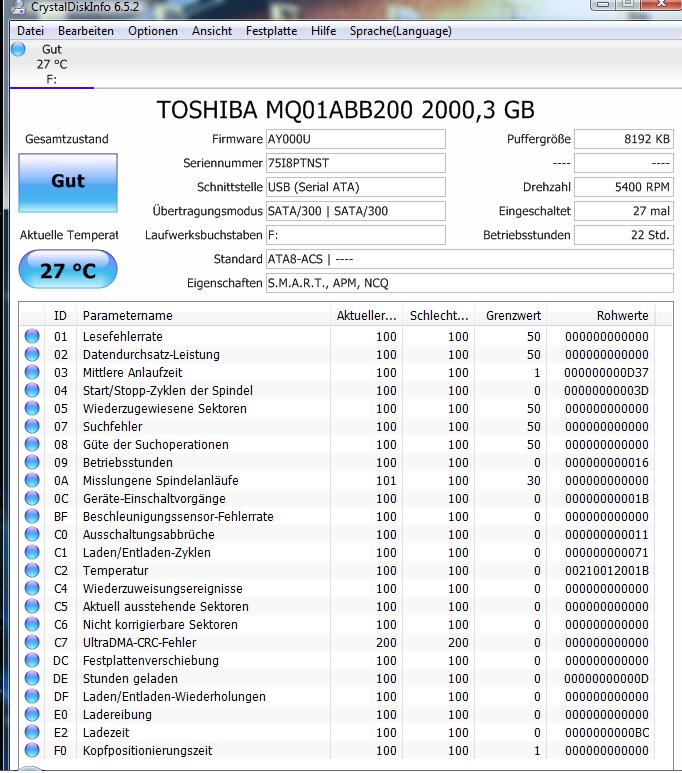Click status orb for Beschleunigungssensor-Fehlerrate row
Viewport: 682px width, 773px height.
[32, 516]
